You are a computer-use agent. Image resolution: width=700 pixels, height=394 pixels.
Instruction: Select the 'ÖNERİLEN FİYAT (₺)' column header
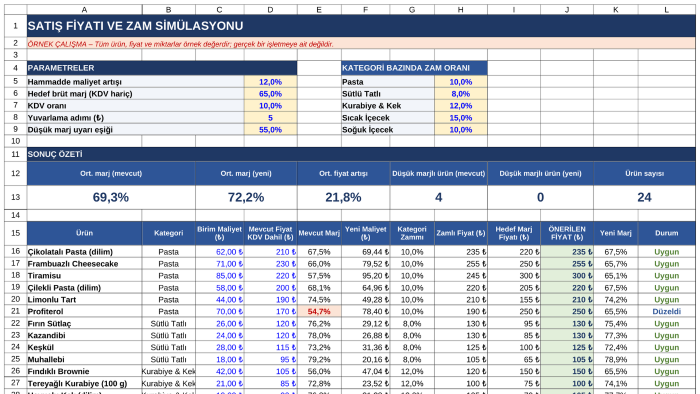pyautogui.click(x=567, y=233)
